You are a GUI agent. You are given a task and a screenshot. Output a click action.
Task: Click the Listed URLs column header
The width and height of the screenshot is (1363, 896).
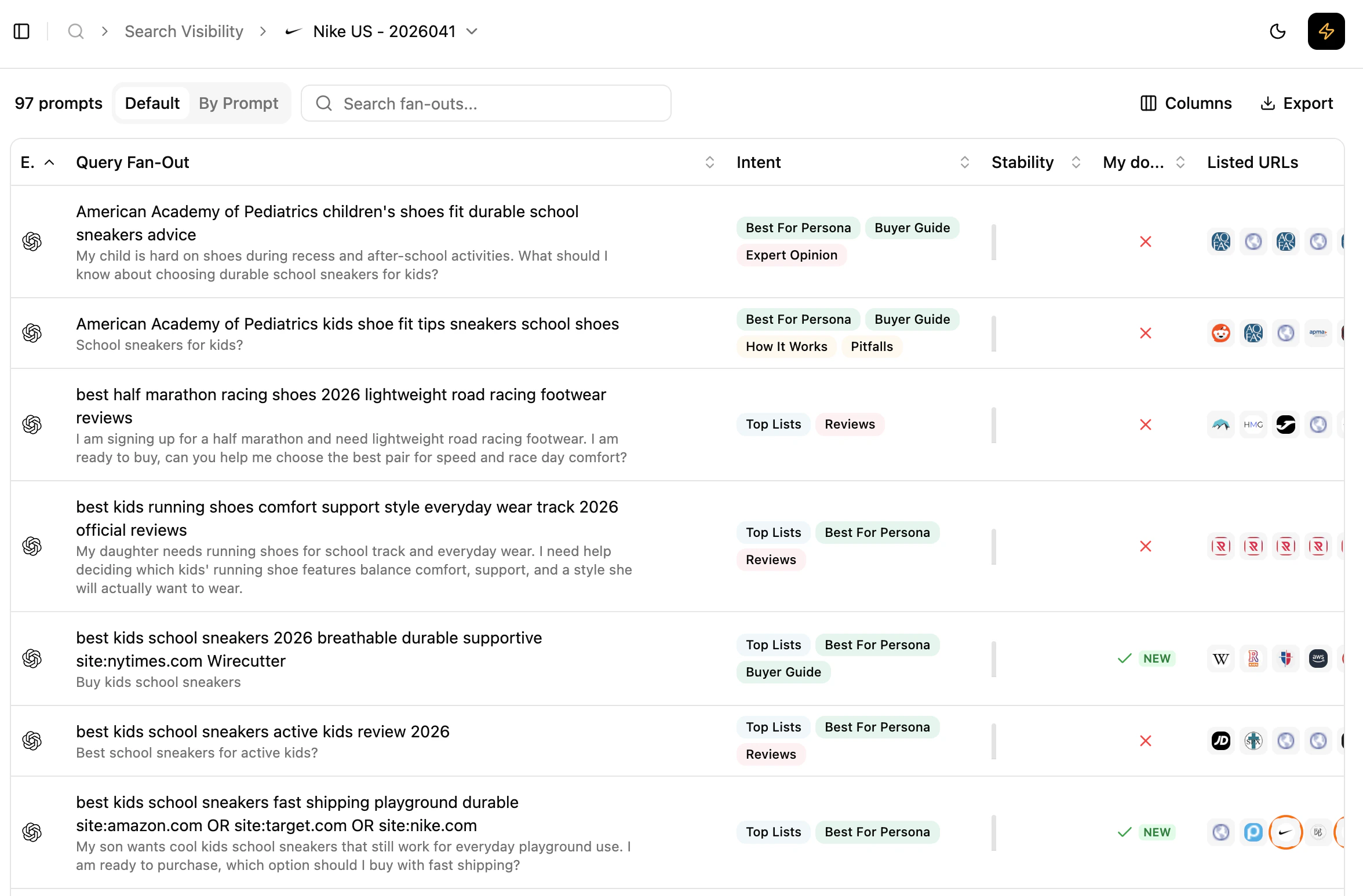(1252, 162)
